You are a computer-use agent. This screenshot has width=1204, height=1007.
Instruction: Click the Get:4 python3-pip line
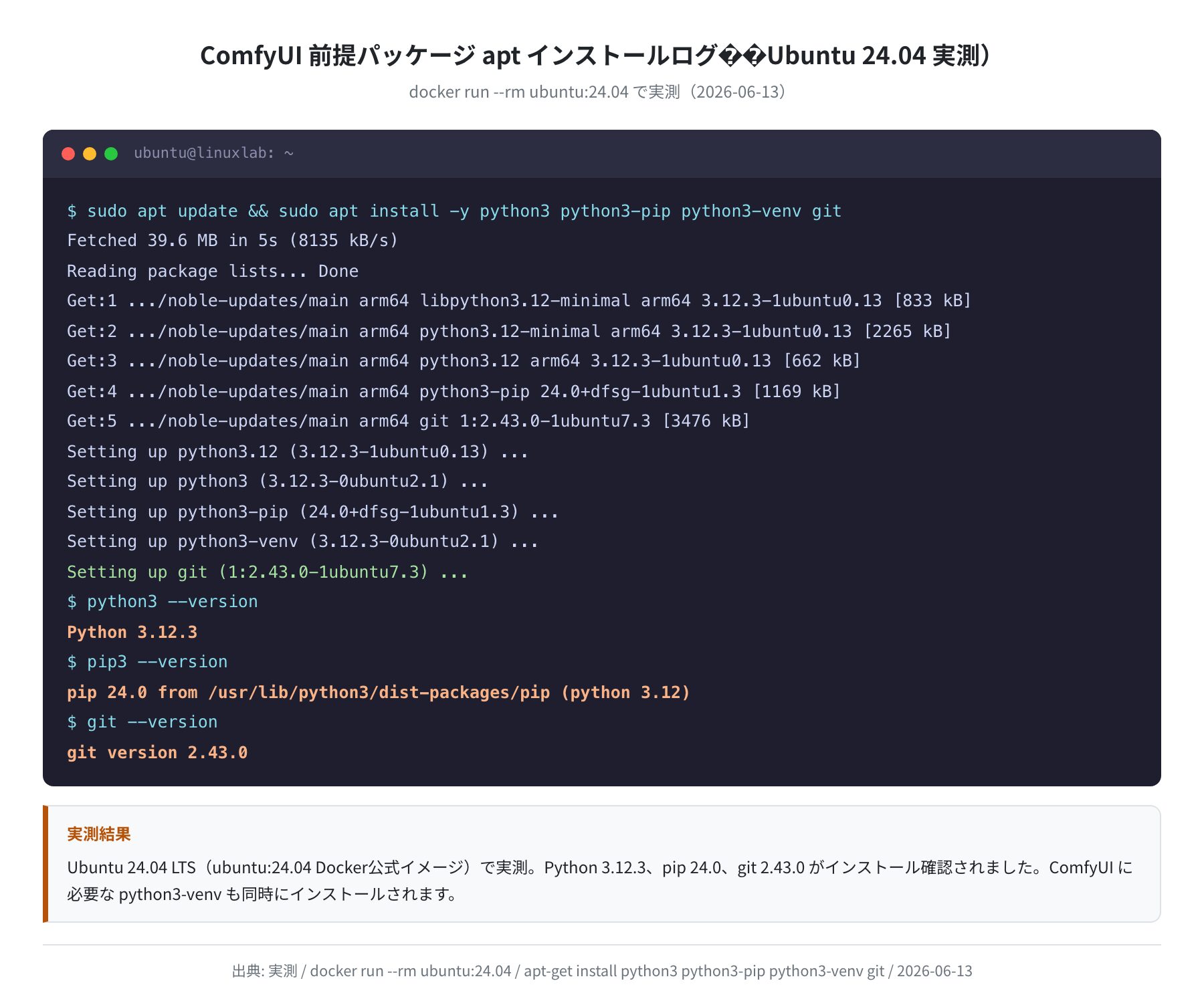454,392
